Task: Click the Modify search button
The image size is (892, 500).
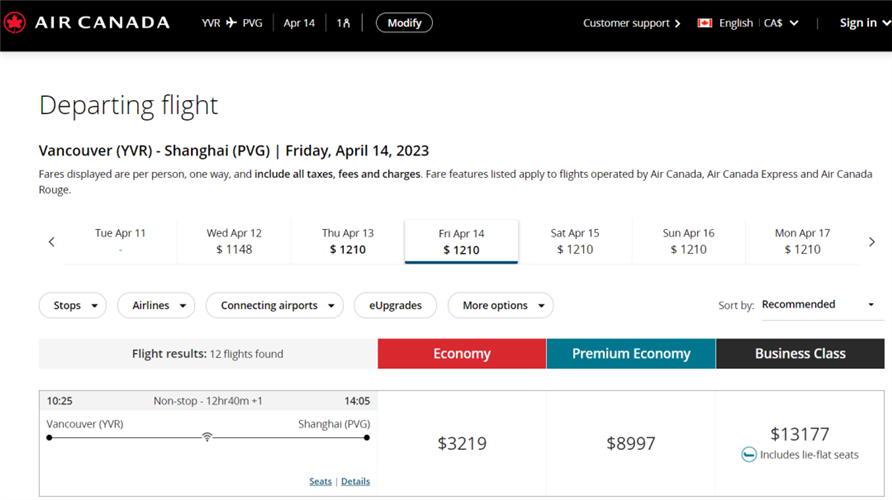Action: point(404,23)
